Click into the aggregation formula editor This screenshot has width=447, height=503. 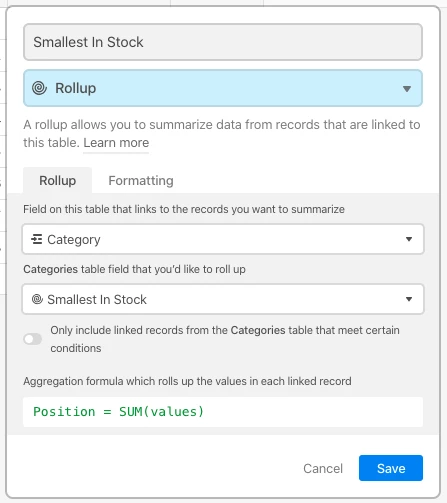point(223,412)
